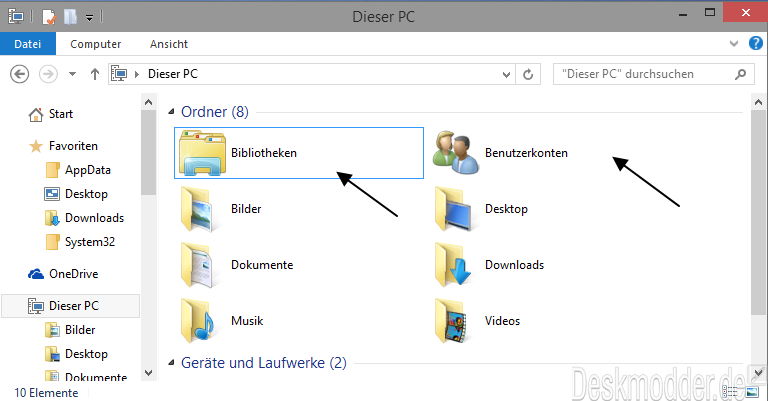Open the Dokumente folder icon in main pane

[197, 265]
